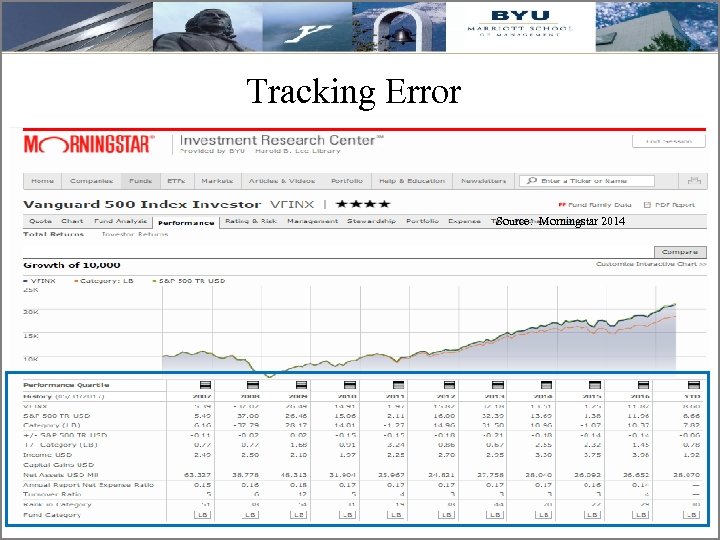Click the Net Assets USD Mil row label
720x540 pixels.
click(x=61, y=475)
